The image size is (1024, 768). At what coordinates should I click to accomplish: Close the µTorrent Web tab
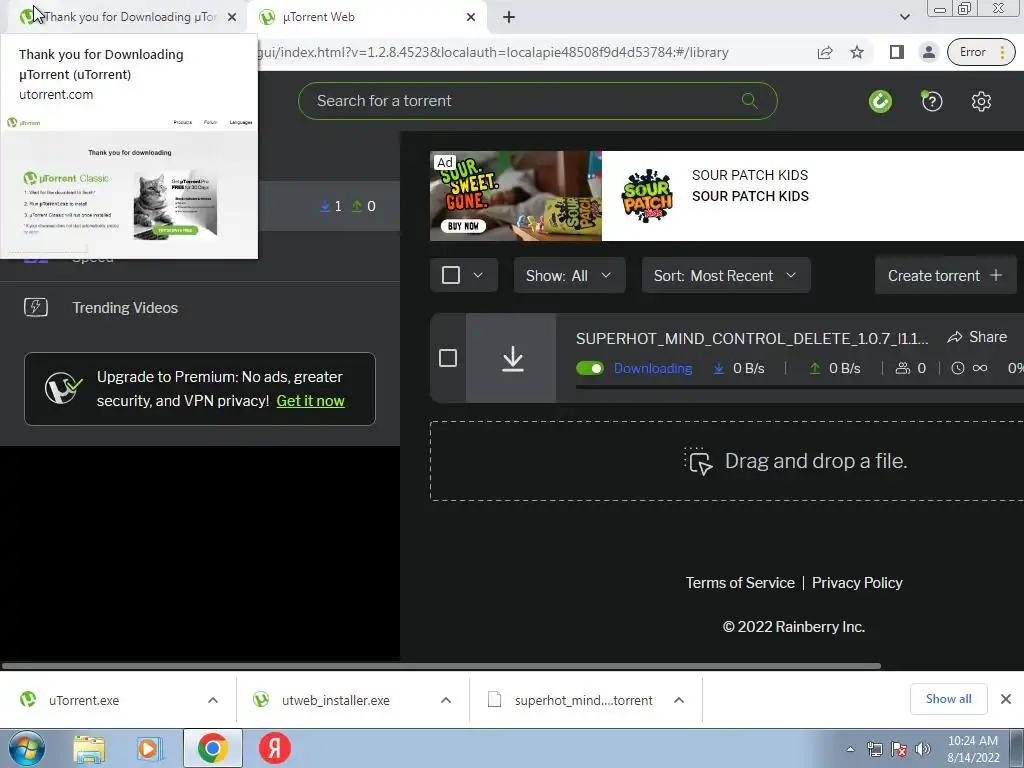(471, 18)
